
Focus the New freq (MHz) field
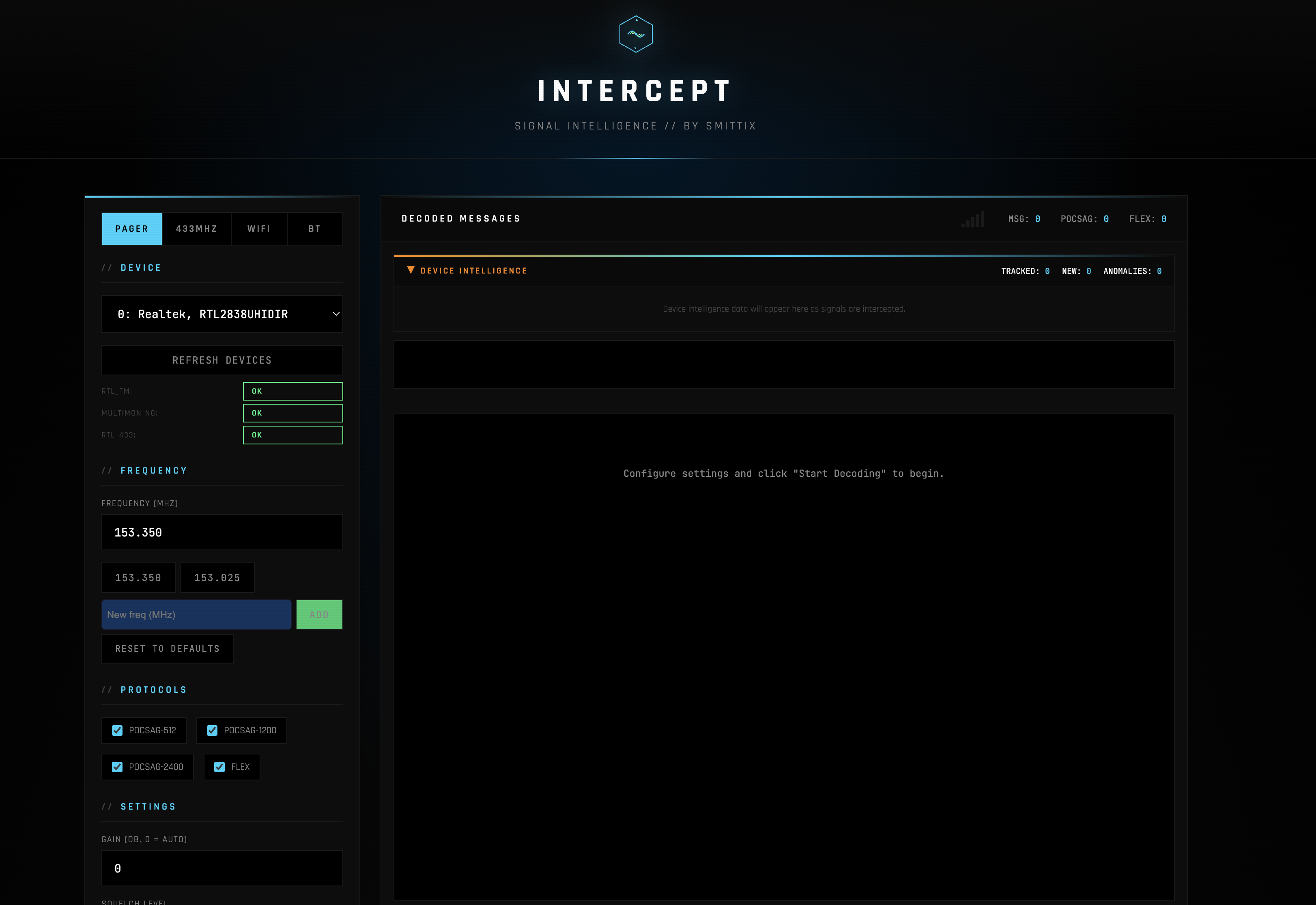196,615
